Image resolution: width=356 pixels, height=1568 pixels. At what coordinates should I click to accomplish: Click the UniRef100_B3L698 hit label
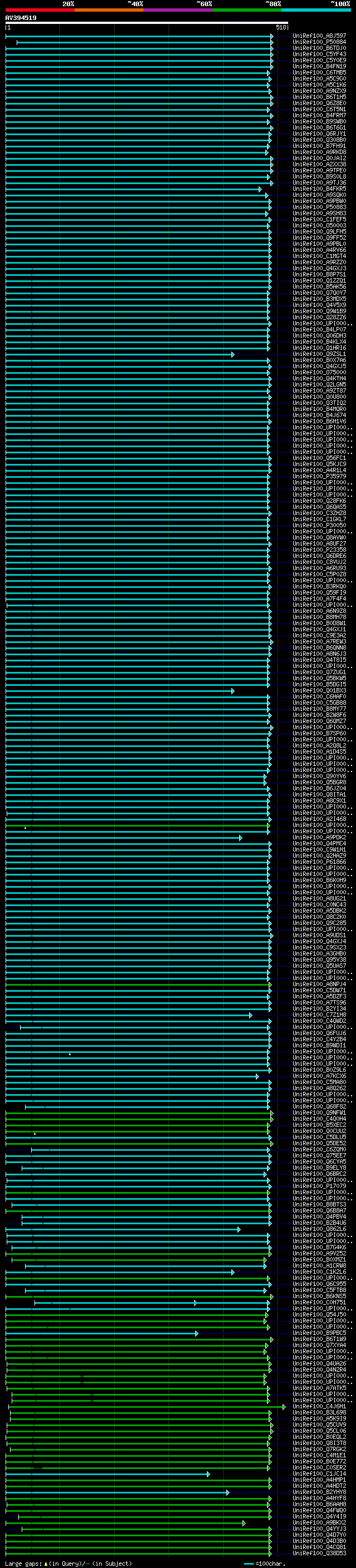(319, 1412)
